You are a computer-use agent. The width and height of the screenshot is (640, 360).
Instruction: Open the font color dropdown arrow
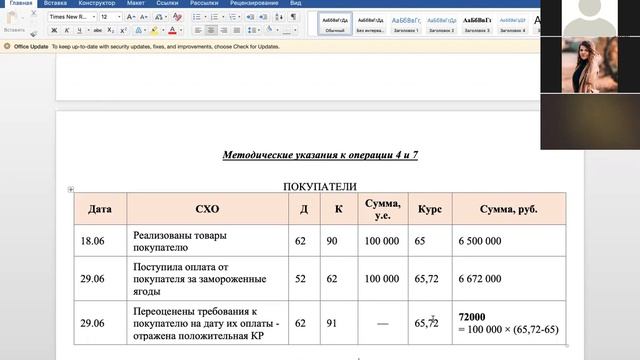coord(181,30)
